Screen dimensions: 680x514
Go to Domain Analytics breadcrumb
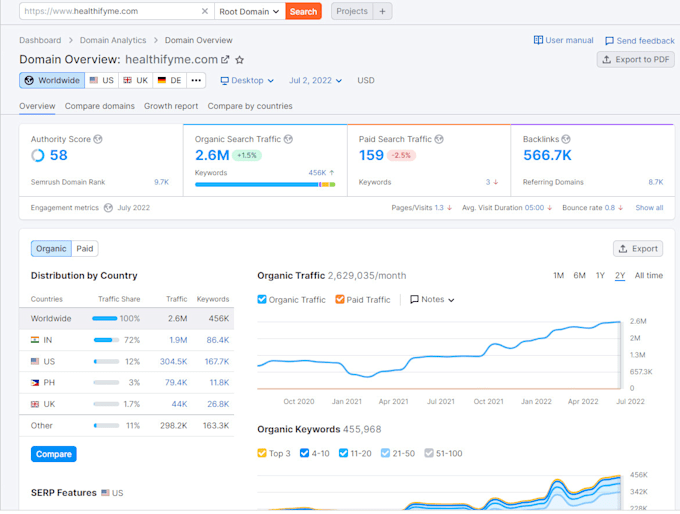tap(113, 40)
